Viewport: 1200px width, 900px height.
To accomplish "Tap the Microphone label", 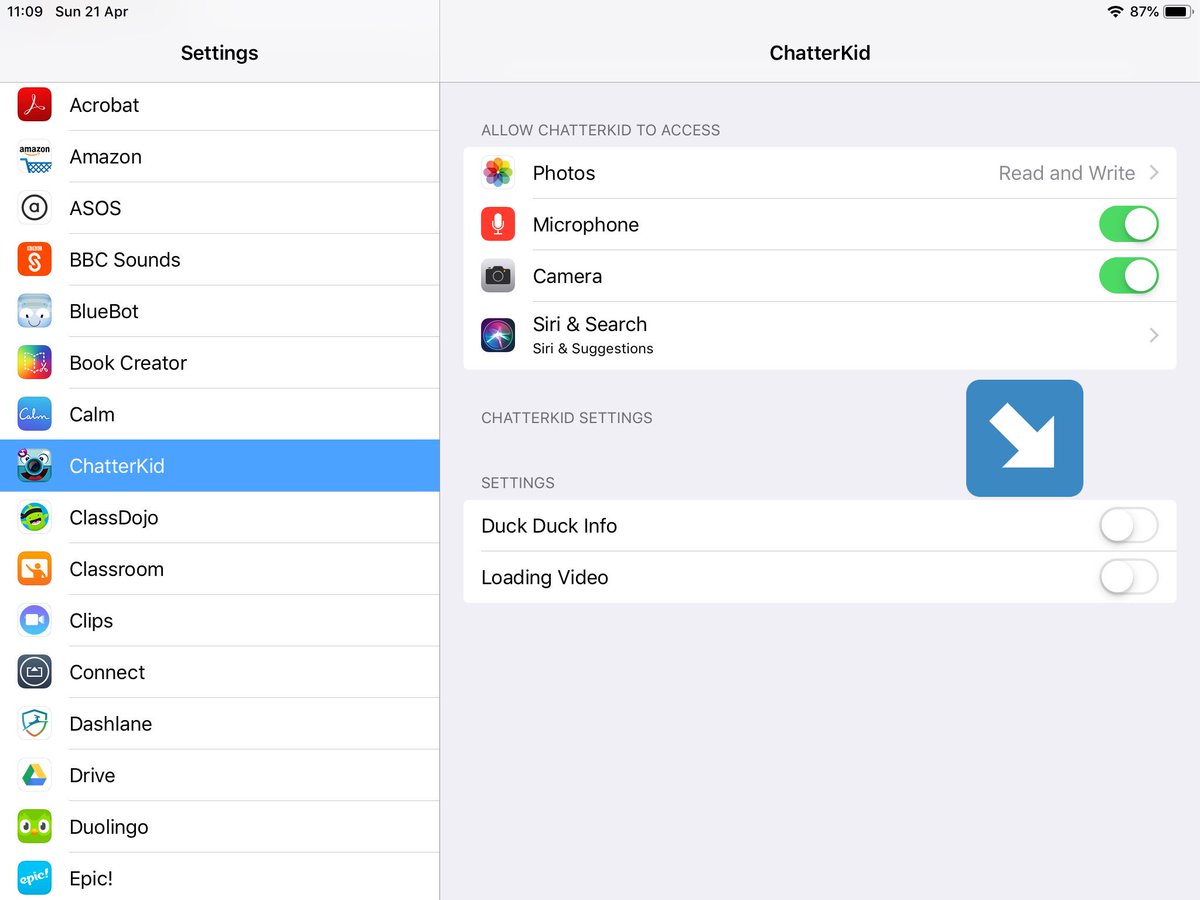I will (x=586, y=225).
